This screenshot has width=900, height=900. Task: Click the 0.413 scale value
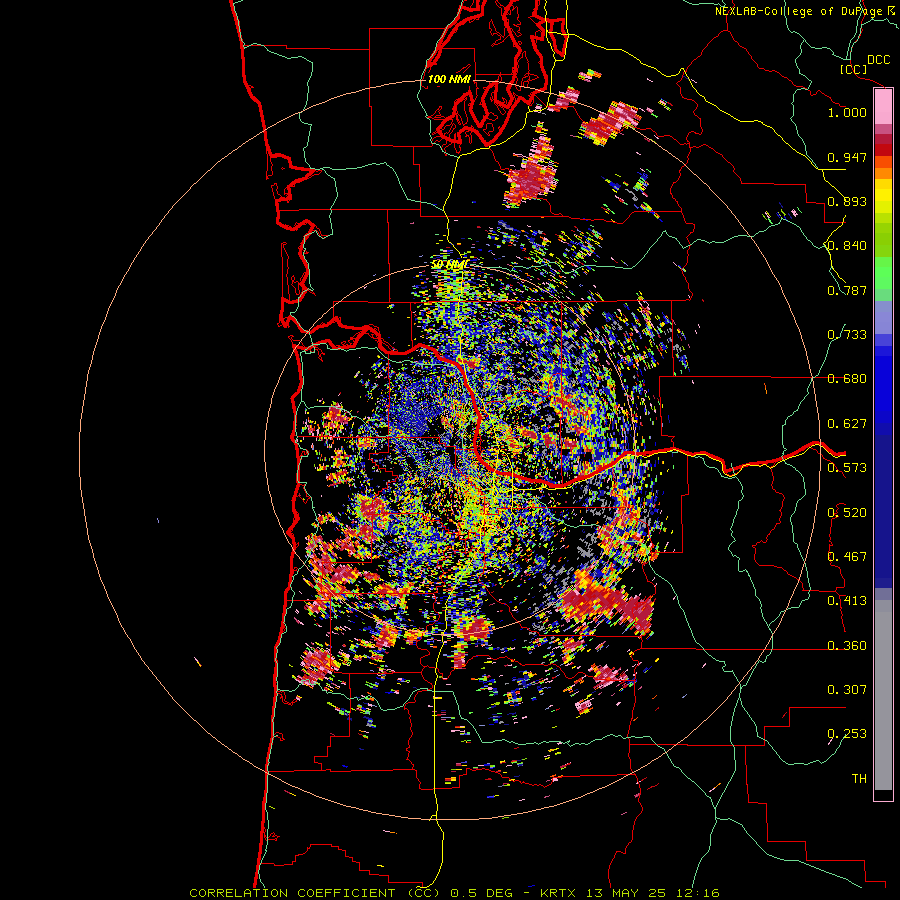847,601
